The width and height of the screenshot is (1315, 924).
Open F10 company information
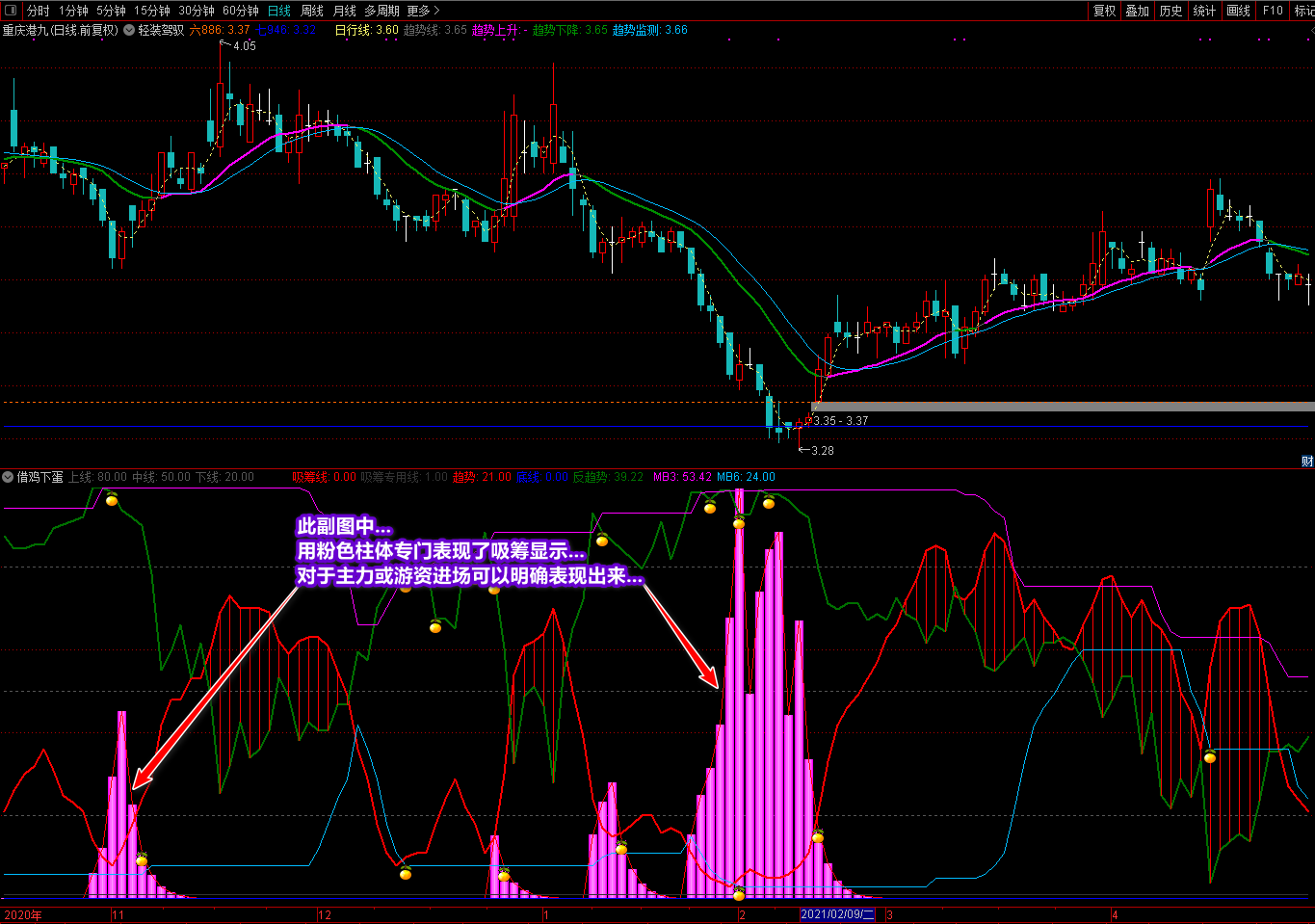[x=1273, y=11]
